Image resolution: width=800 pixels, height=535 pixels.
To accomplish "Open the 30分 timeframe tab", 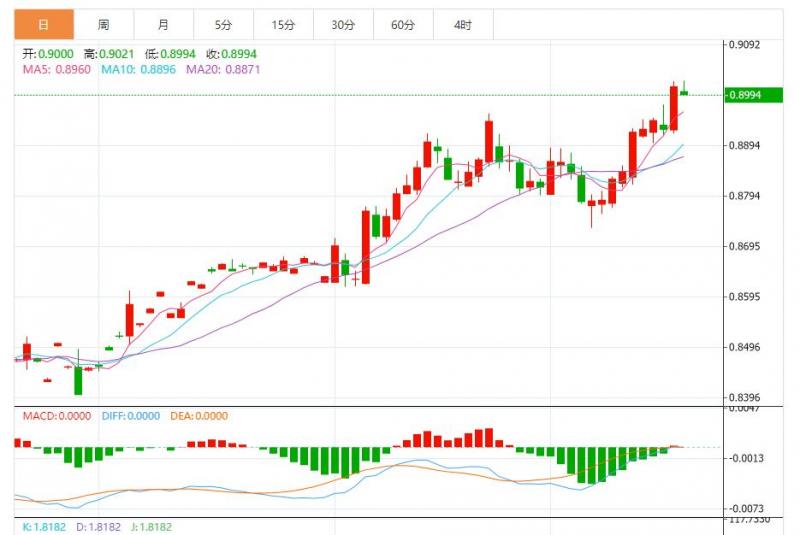I will [x=343, y=24].
